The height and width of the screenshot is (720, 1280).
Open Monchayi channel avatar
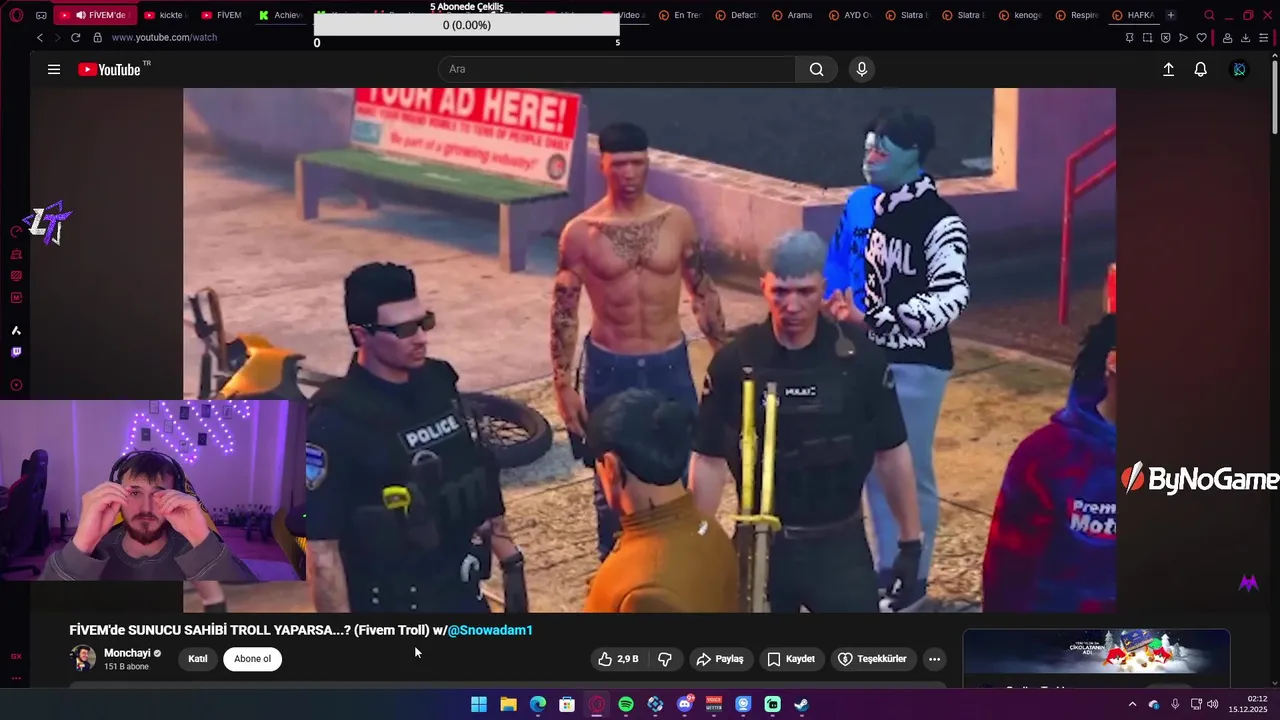point(82,658)
